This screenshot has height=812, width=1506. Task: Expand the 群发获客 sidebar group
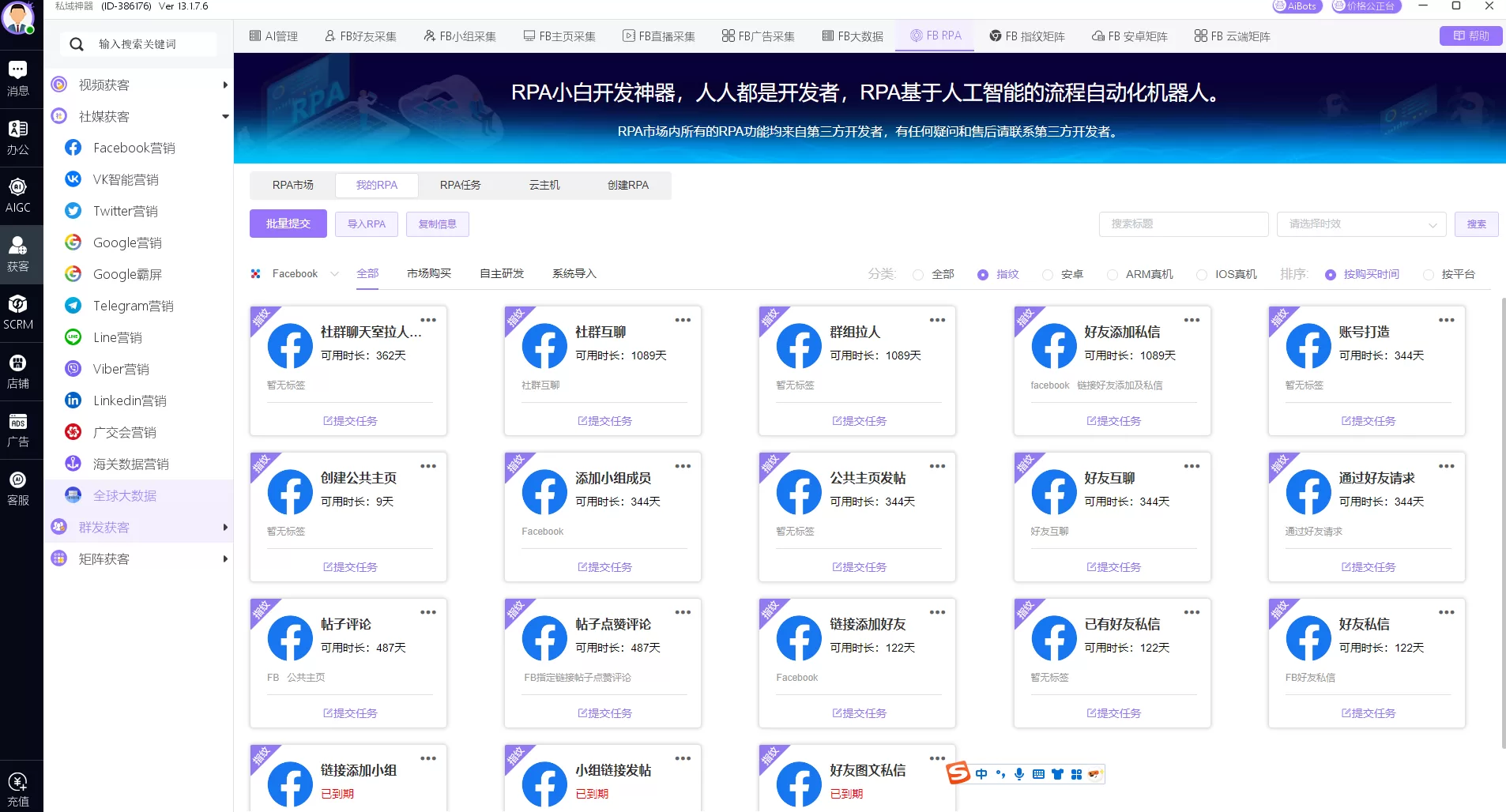tap(225, 527)
